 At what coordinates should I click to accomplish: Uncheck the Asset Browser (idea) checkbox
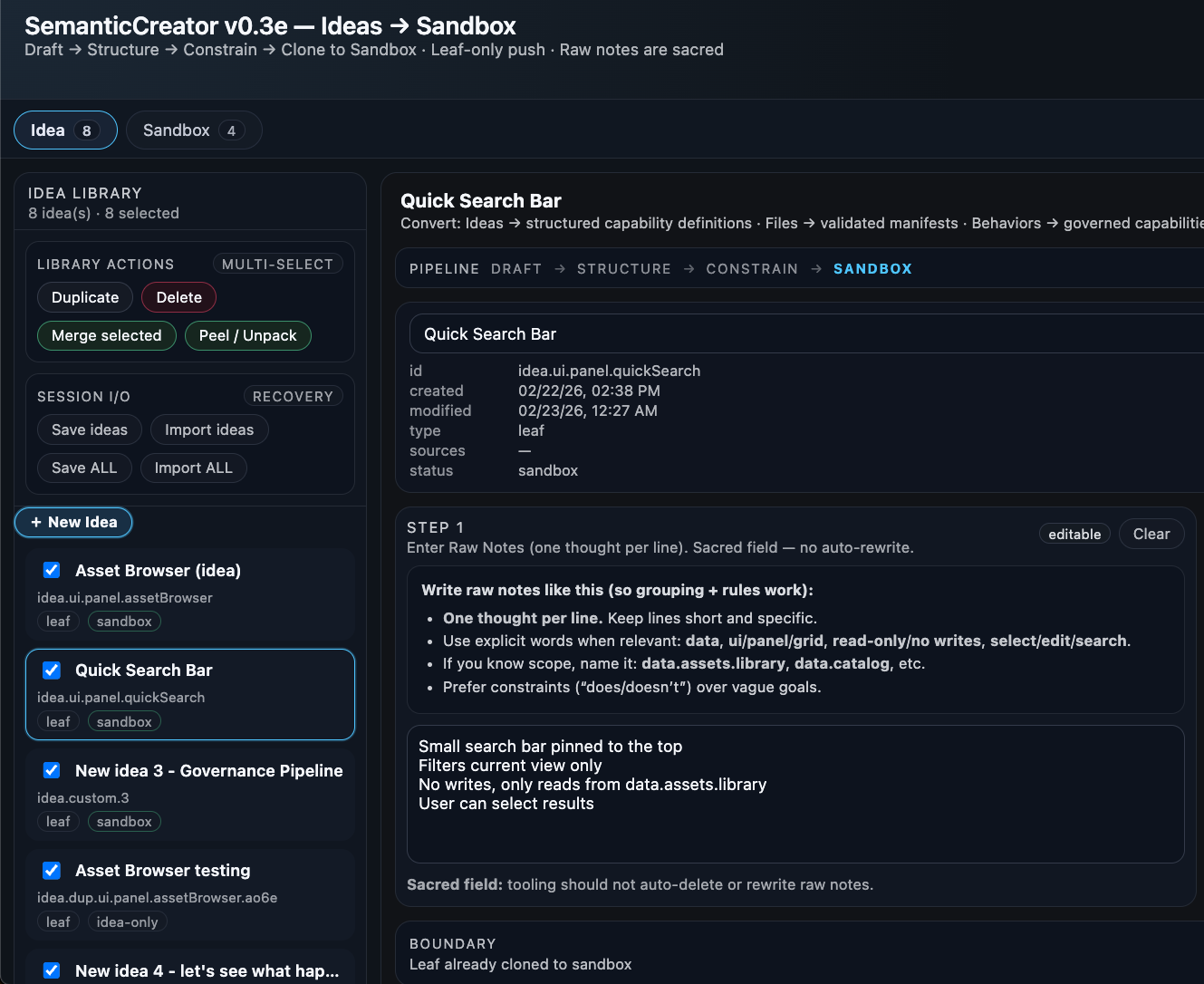click(x=52, y=570)
